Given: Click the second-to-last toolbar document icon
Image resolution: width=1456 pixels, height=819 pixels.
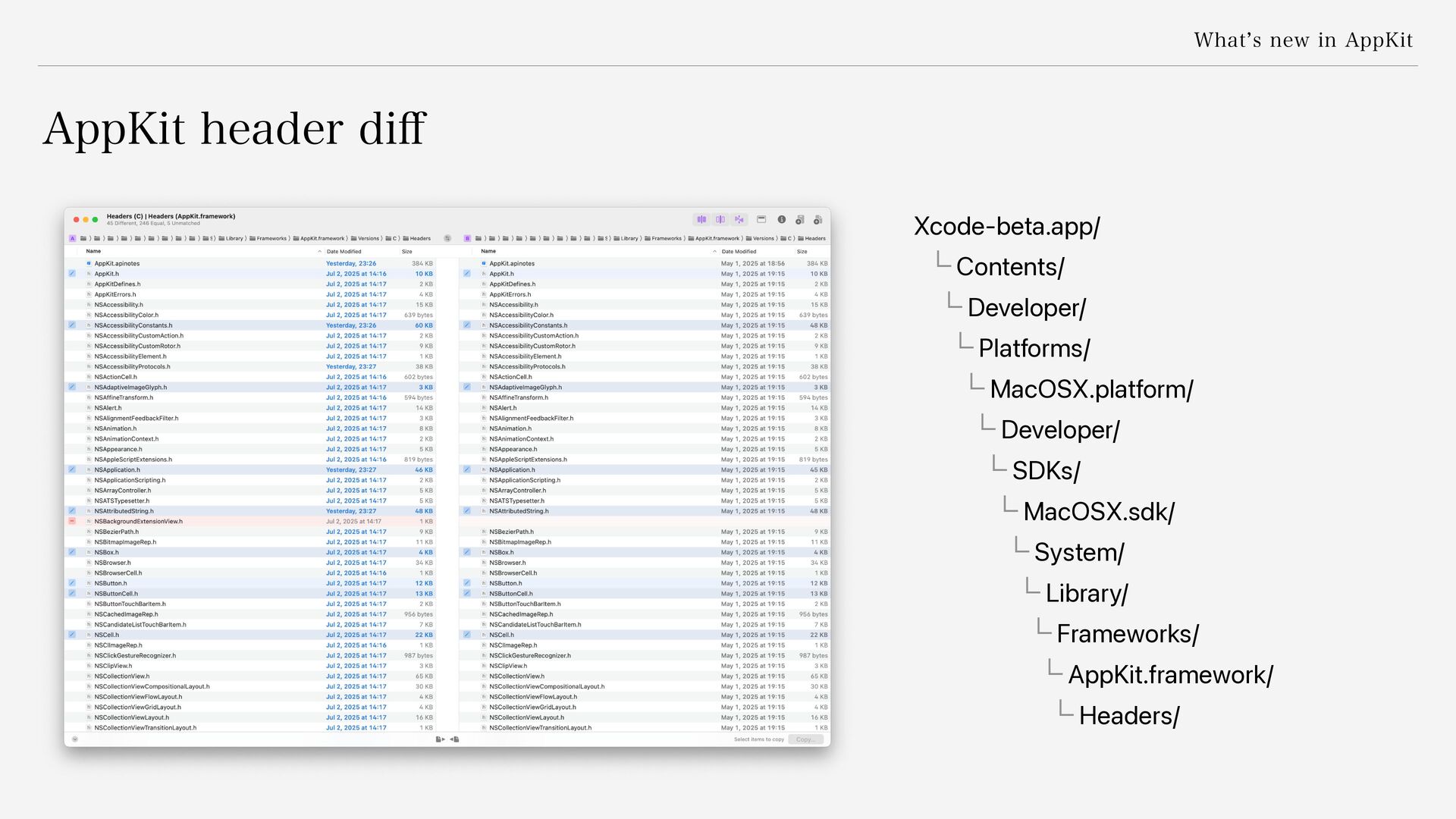Looking at the screenshot, I should (x=799, y=220).
